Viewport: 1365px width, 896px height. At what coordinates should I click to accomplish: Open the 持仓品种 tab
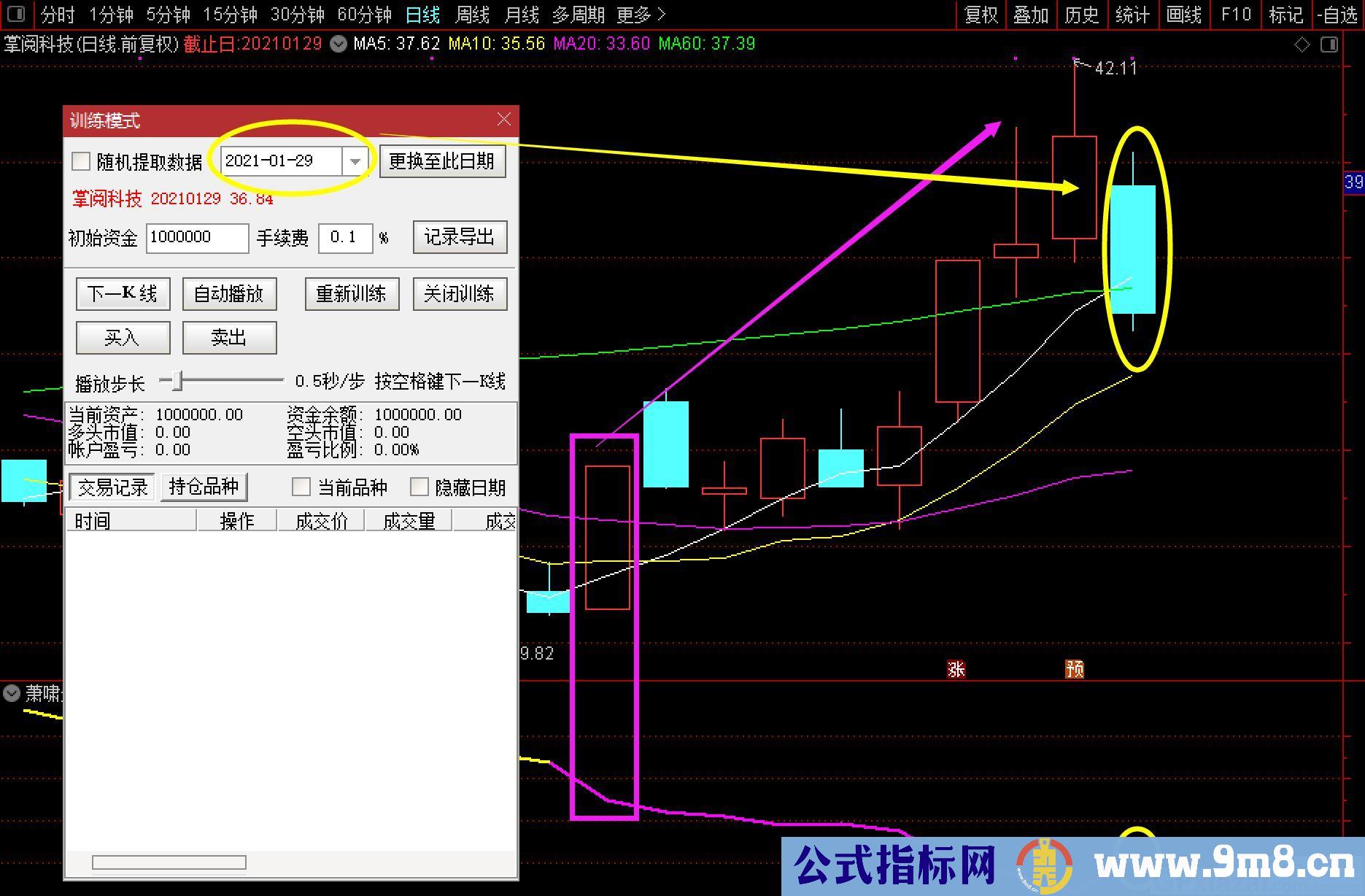coord(204,487)
